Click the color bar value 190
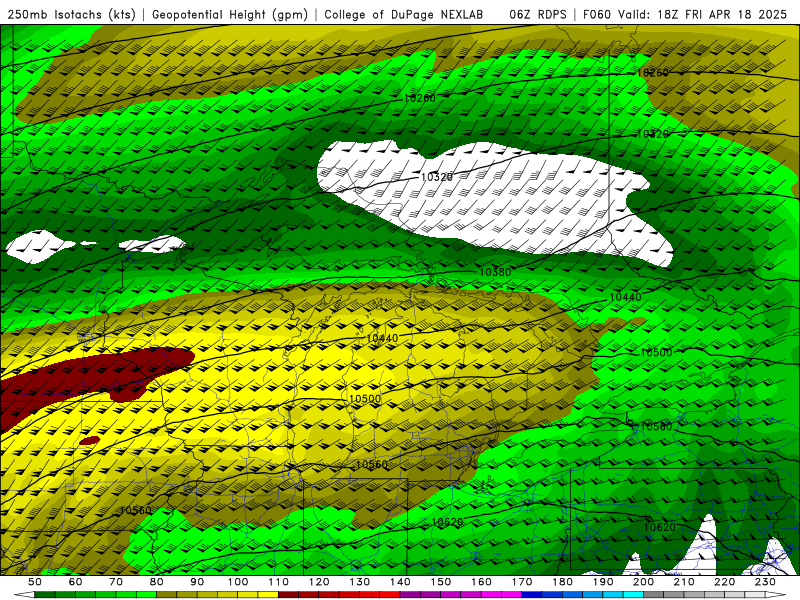 pos(603,582)
